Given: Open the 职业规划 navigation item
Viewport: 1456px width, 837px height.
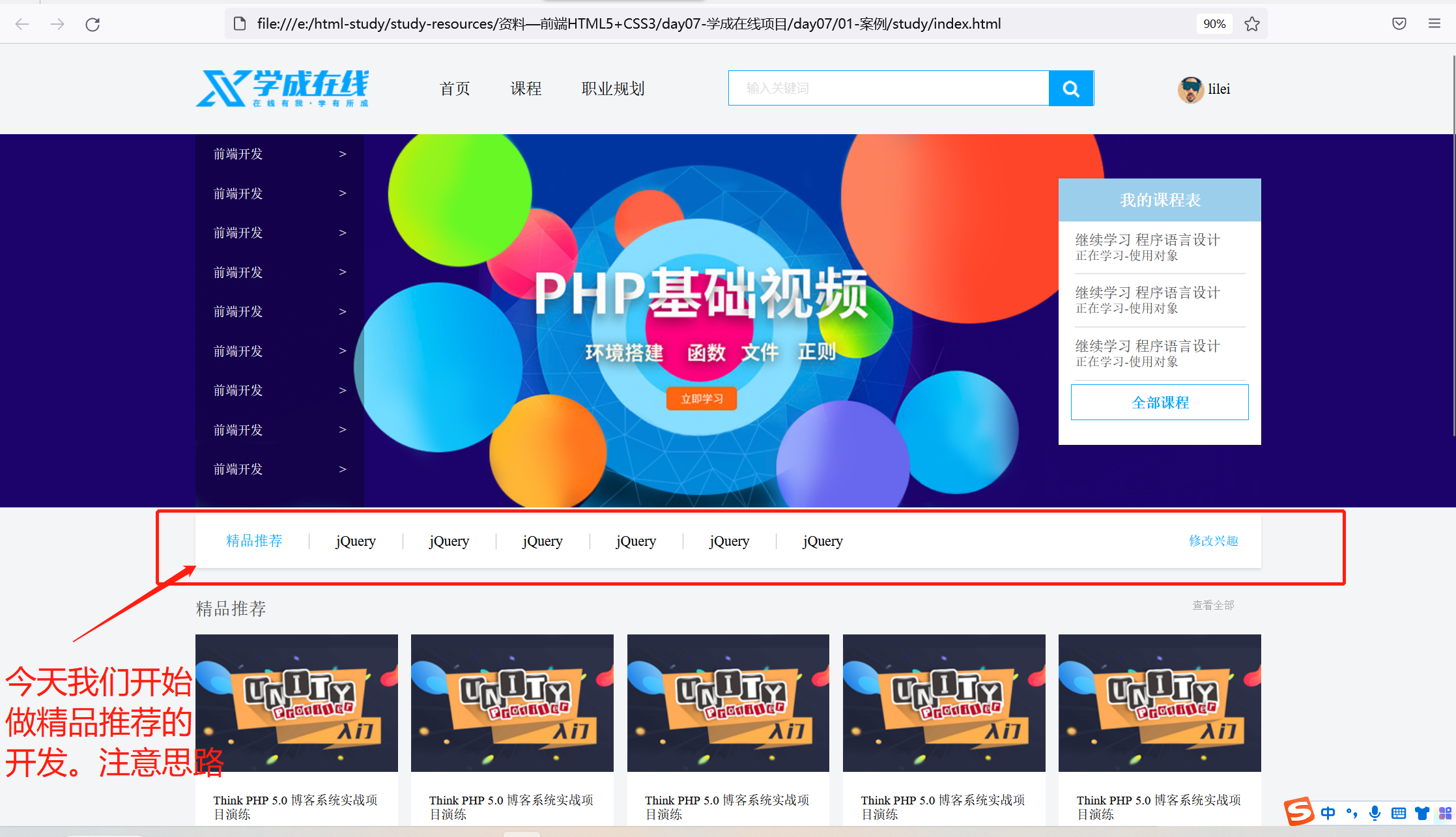Looking at the screenshot, I should (612, 89).
